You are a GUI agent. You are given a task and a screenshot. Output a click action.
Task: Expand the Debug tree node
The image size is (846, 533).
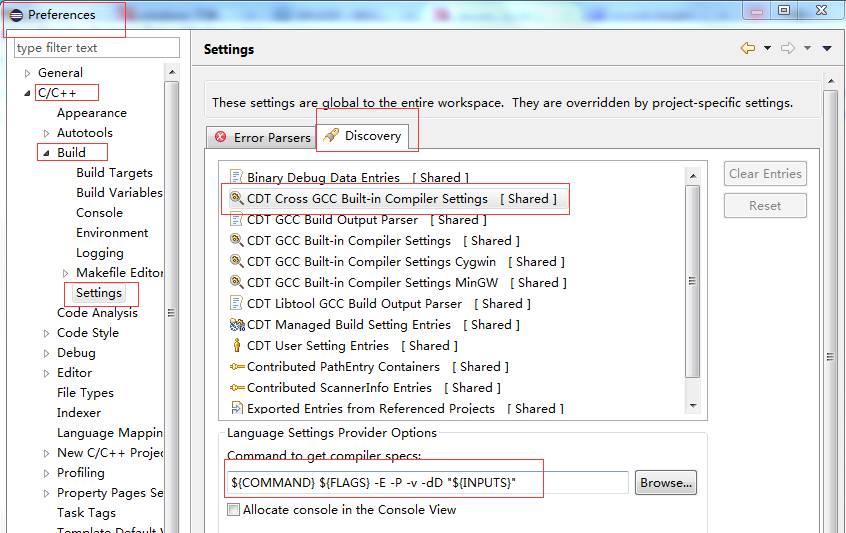(46, 353)
